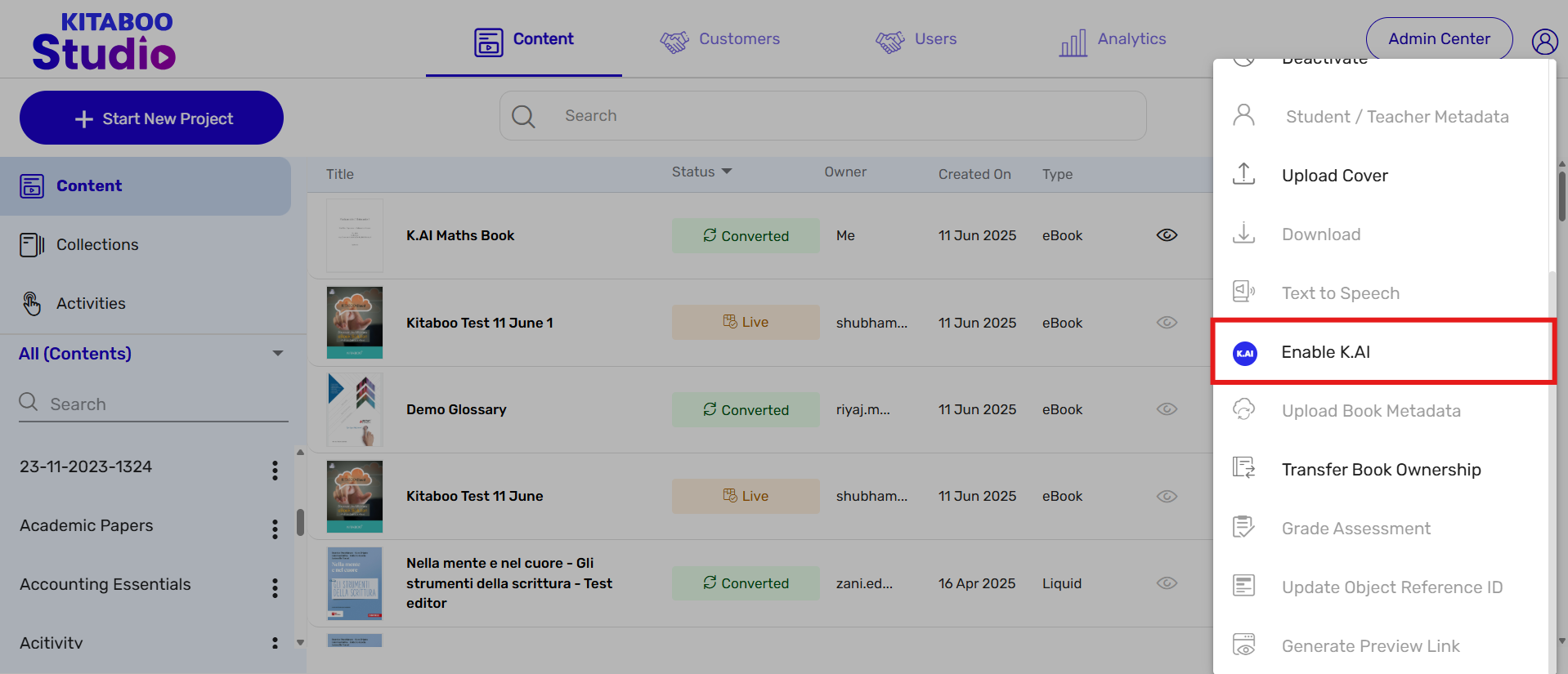The height and width of the screenshot is (674, 1568).
Task: Toggle preview eye for Kitaboo Test 11 June
Action: 1167,496
